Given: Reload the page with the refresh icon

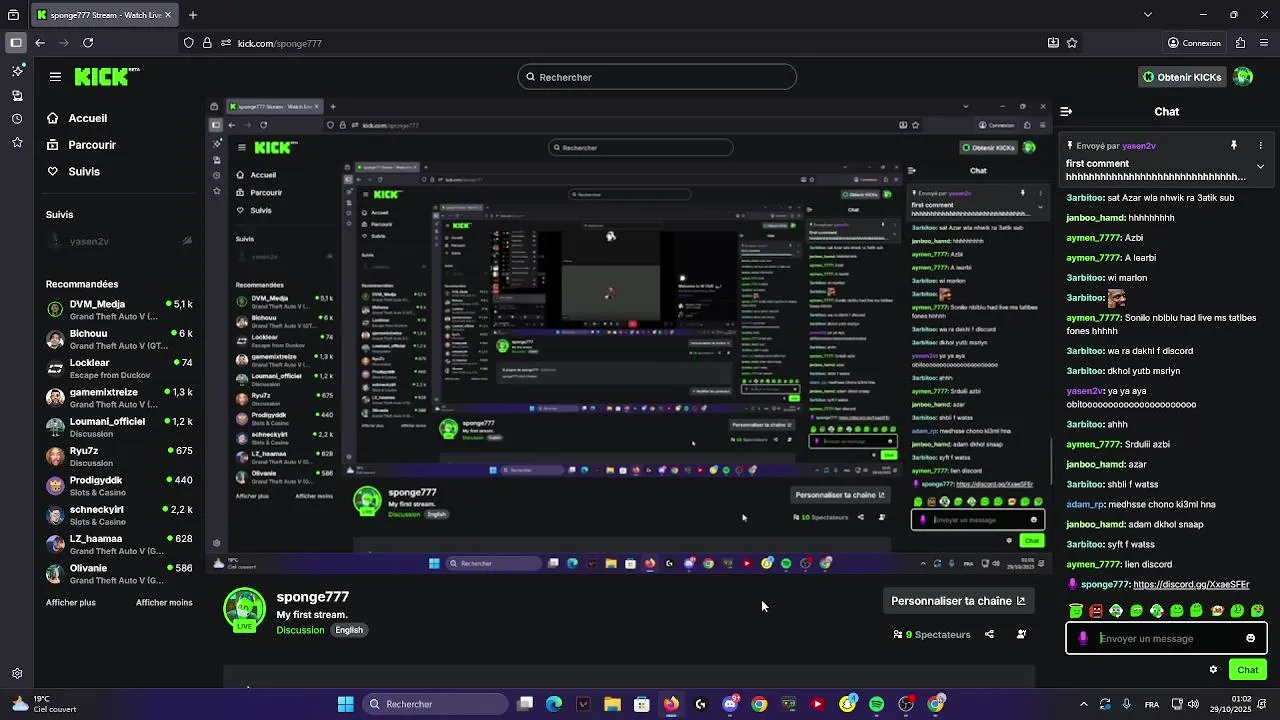Looking at the screenshot, I should click(x=88, y=43).
